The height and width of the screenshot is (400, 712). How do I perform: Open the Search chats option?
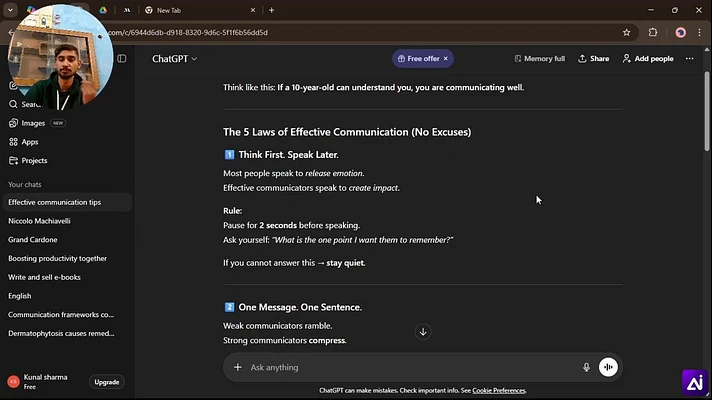[x=26, y=104]
